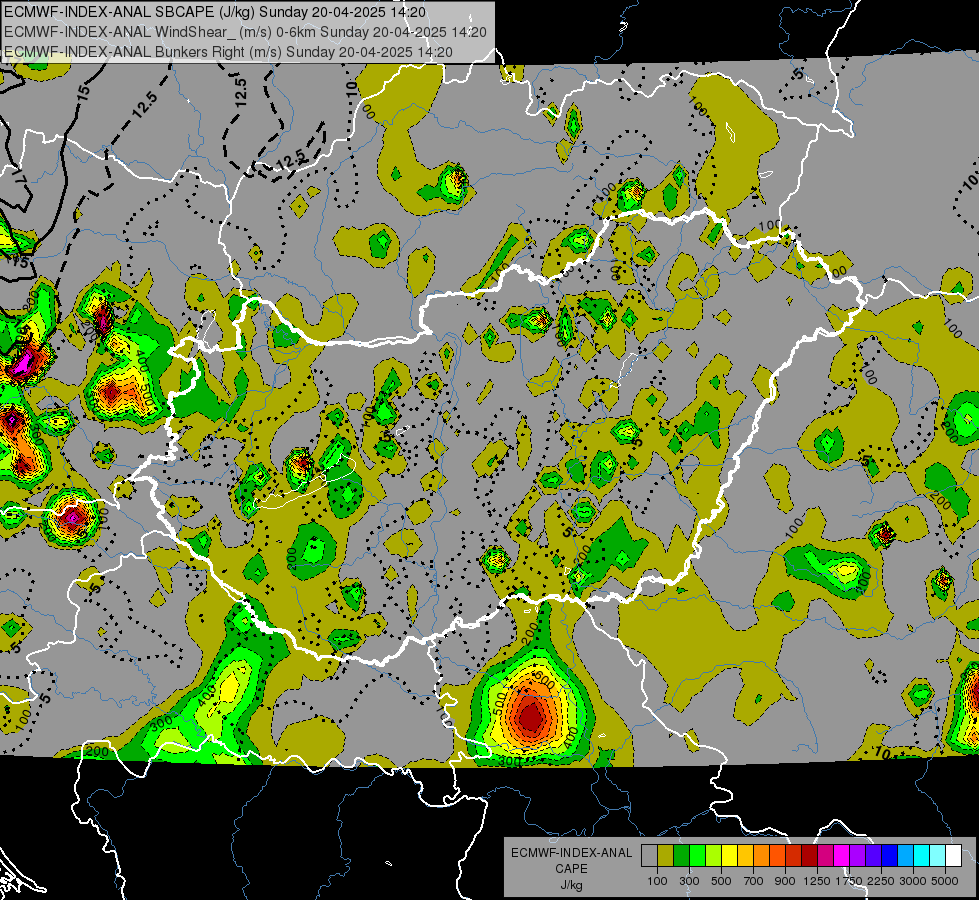Select the olive legend swatch right of 100
Screen dimensions: 979x900
coord(665,855)
